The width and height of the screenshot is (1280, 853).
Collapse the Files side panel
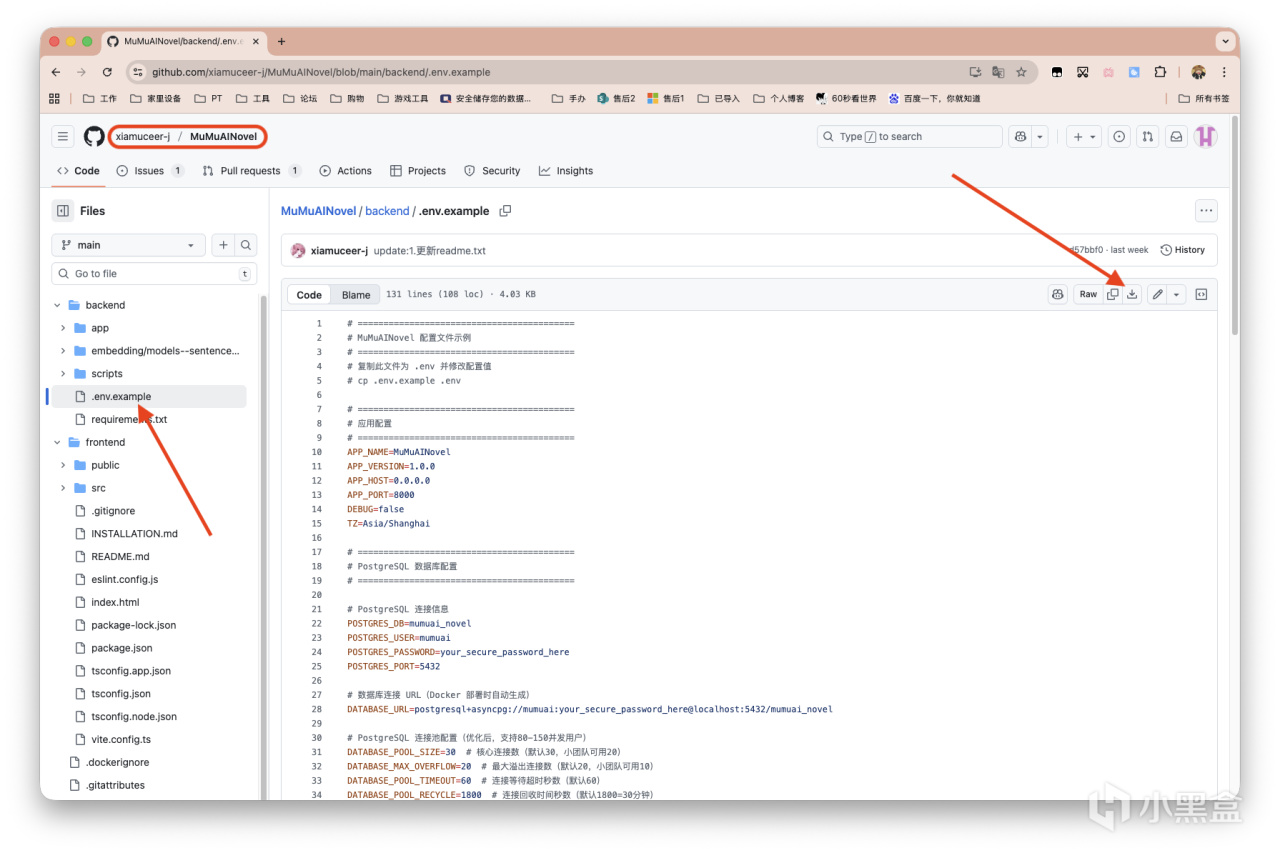pyautogui.click(x=63, y=211)
